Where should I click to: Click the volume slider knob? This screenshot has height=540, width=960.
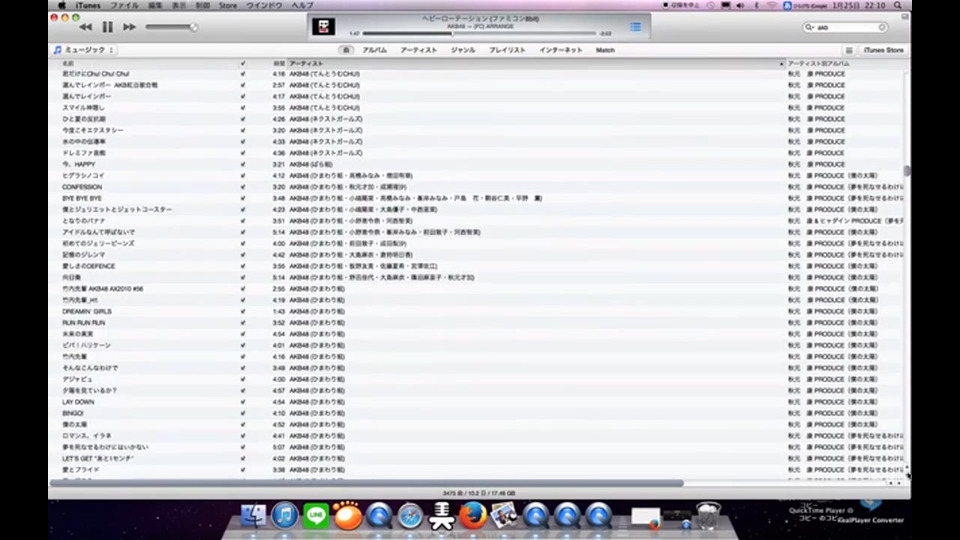[x=193, y=27]
